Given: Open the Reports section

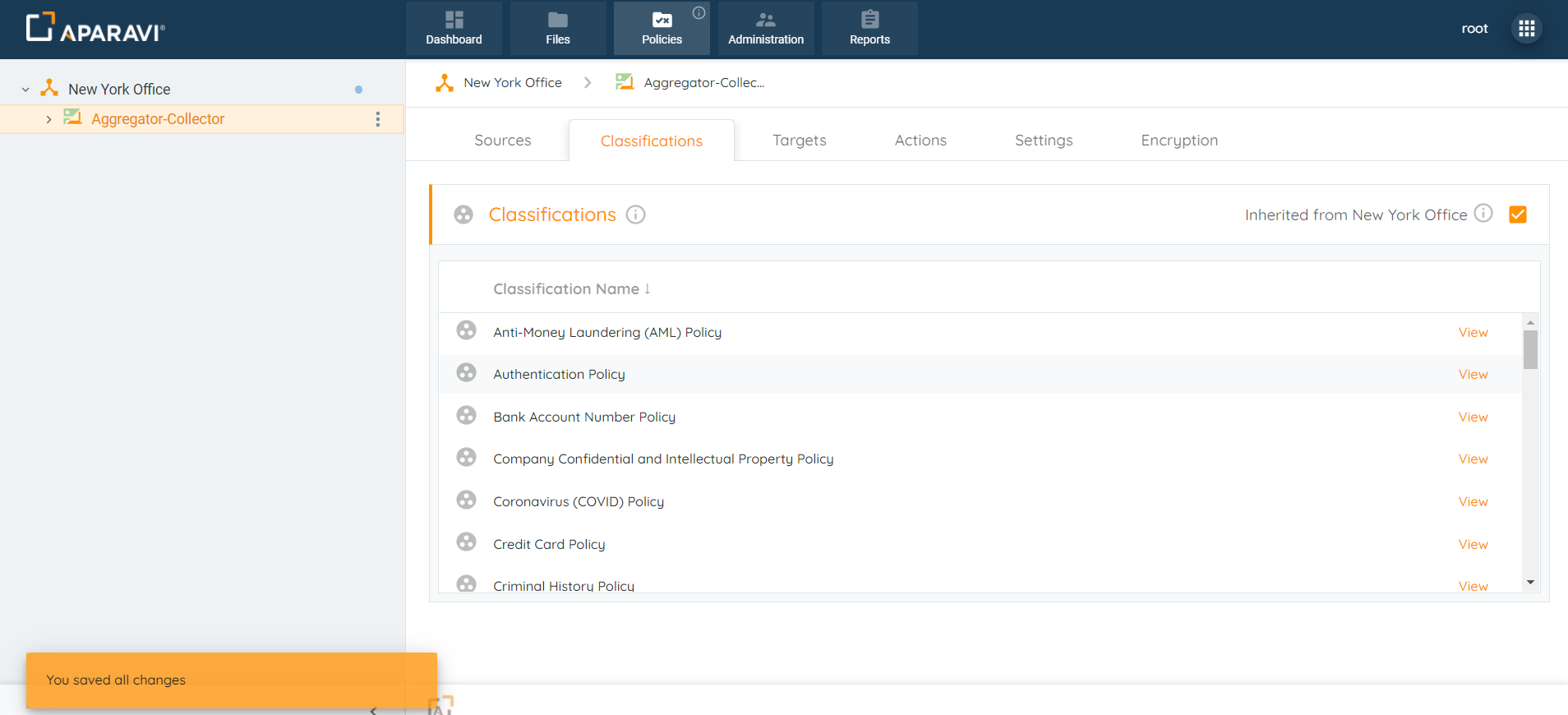Looking at the screenshot, I should click(x=869, y=28).
